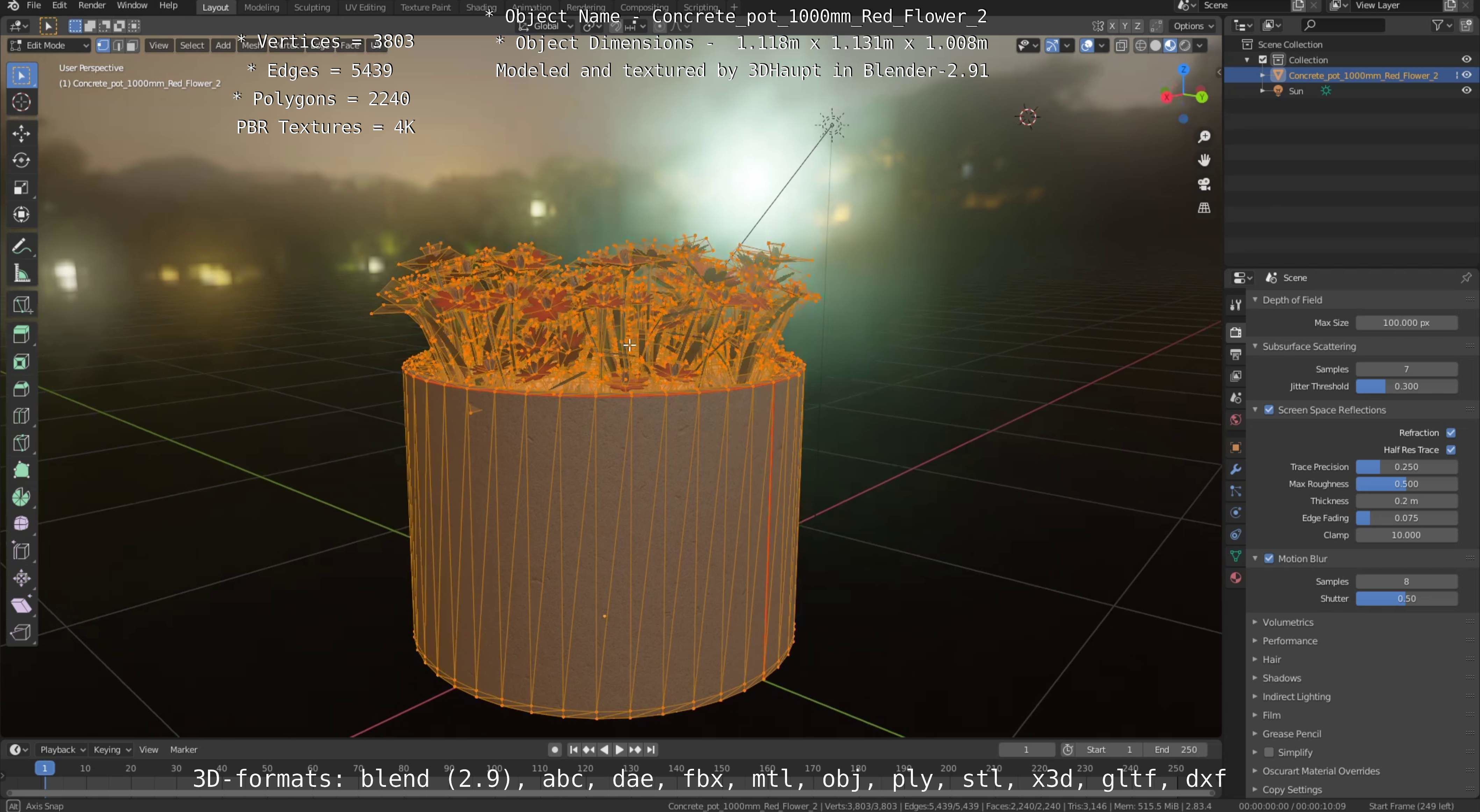Screen dimensions: 1480x812
Task: Enable face select mode
Action: [132, 45]
